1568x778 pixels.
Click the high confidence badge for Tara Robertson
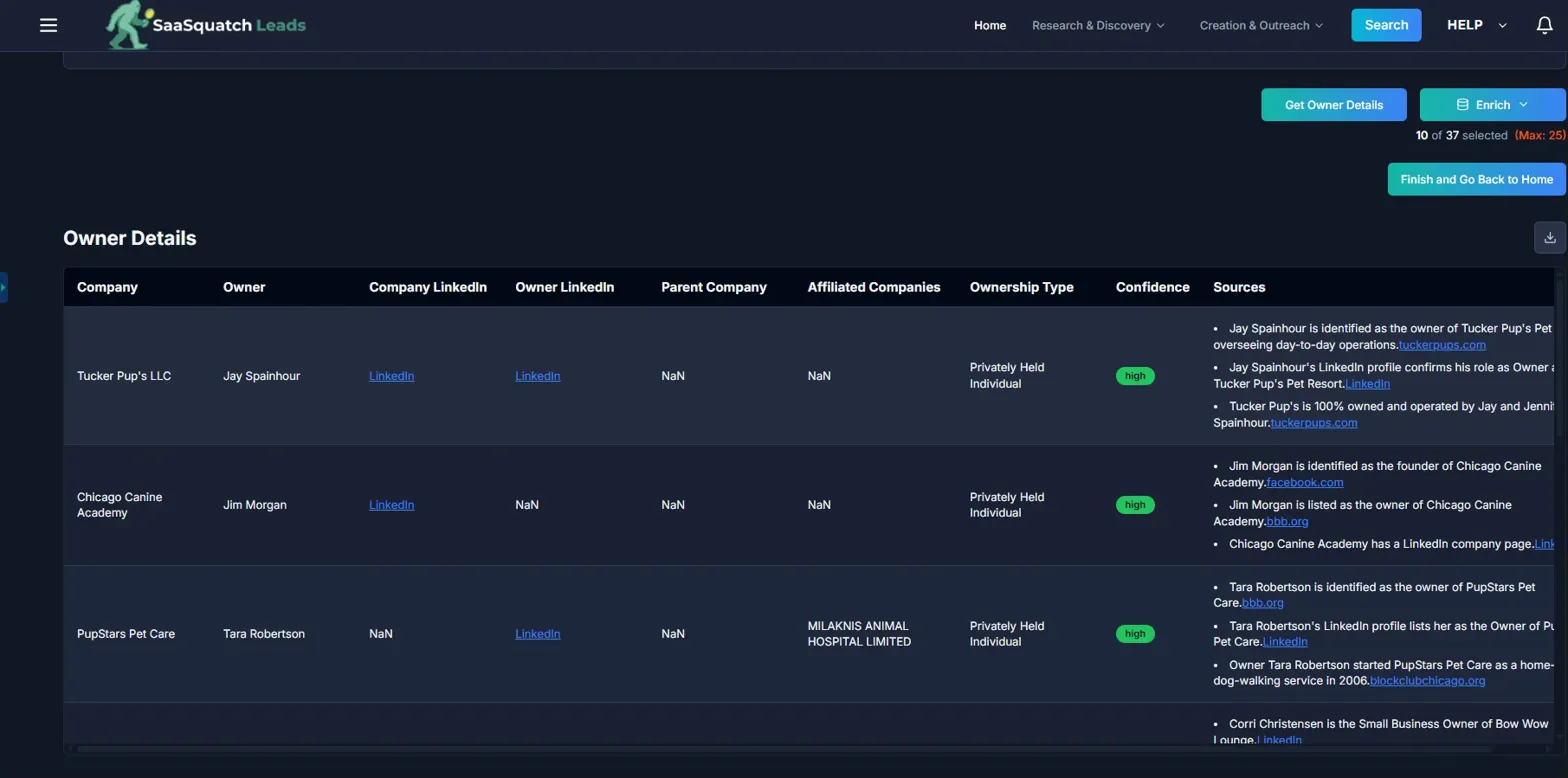click(x=1135, y=634)
